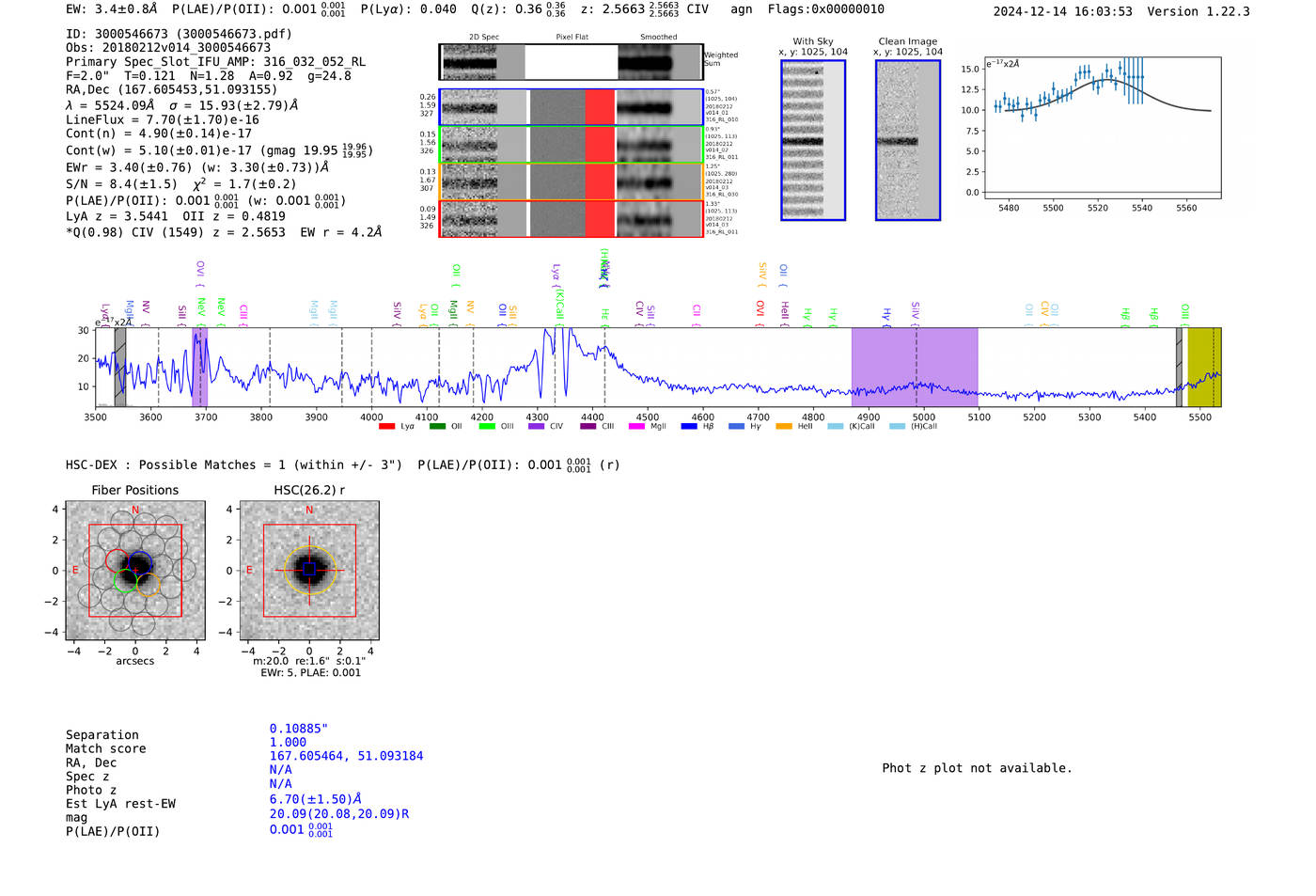This screenshot has height=896, width=1316.
Task: Select the dark purple CIII legend swatch
Action: tap(587, 427)
